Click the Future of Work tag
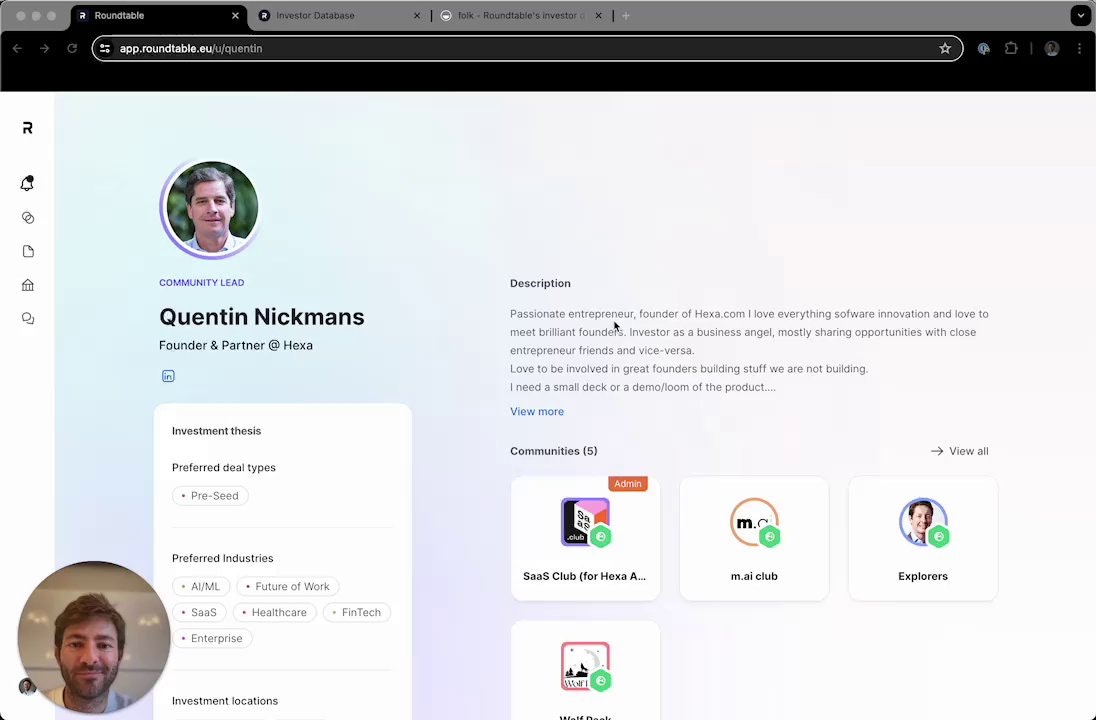The width and height of the screenshot is (1096, 720). pos(287,586)
